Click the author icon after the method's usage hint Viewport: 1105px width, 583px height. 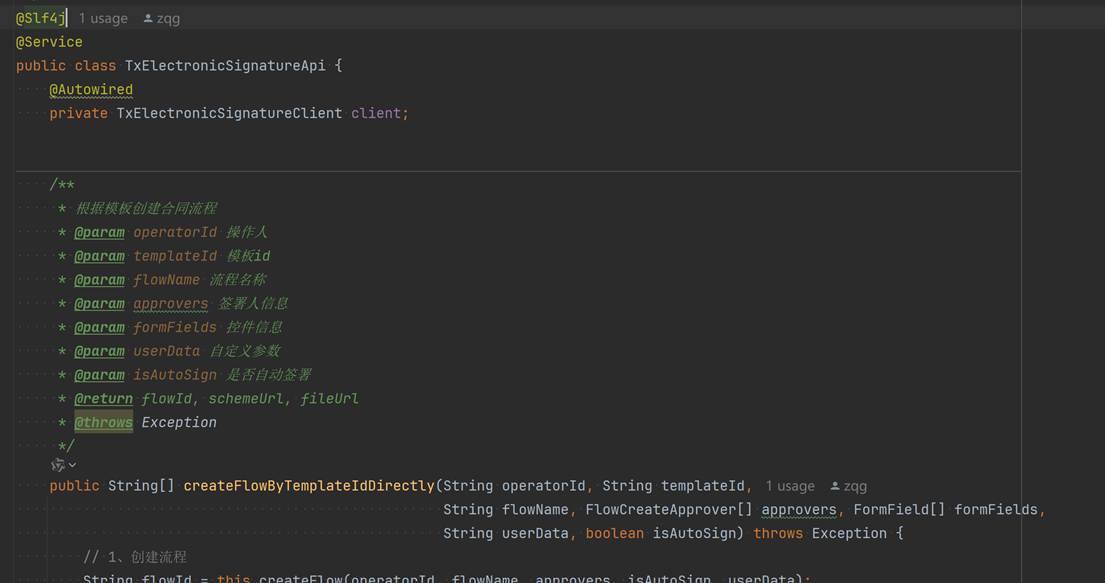836,486
